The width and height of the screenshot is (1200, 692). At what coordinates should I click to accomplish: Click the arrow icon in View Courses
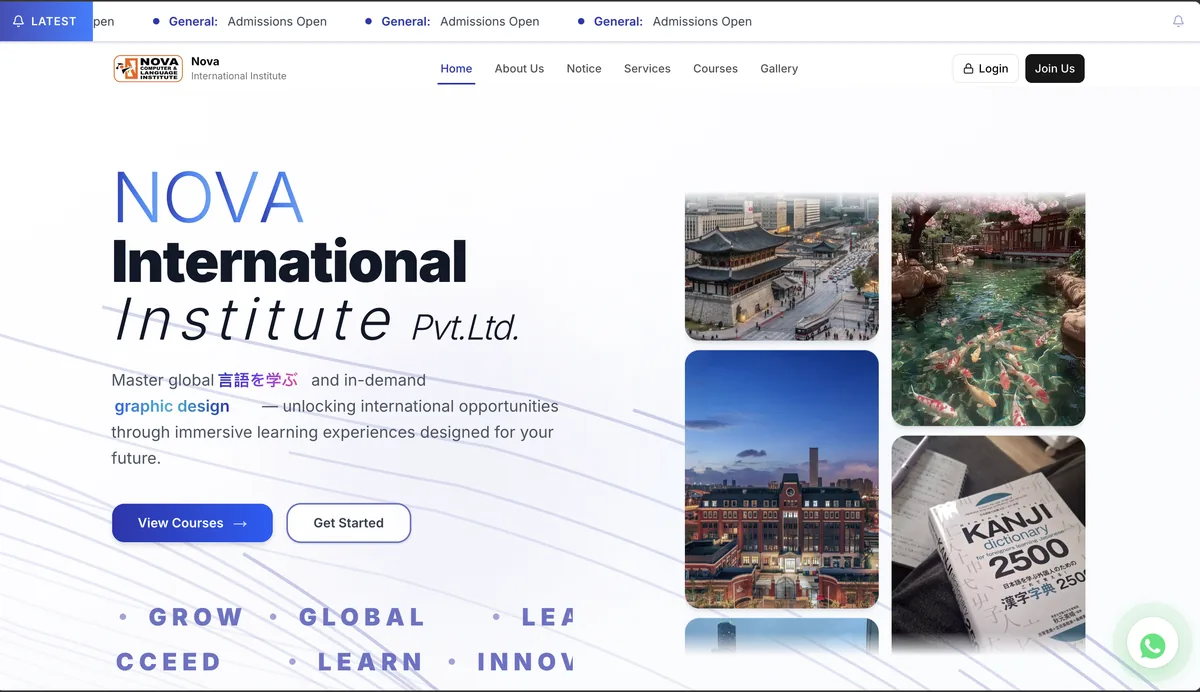click(240, 523)
